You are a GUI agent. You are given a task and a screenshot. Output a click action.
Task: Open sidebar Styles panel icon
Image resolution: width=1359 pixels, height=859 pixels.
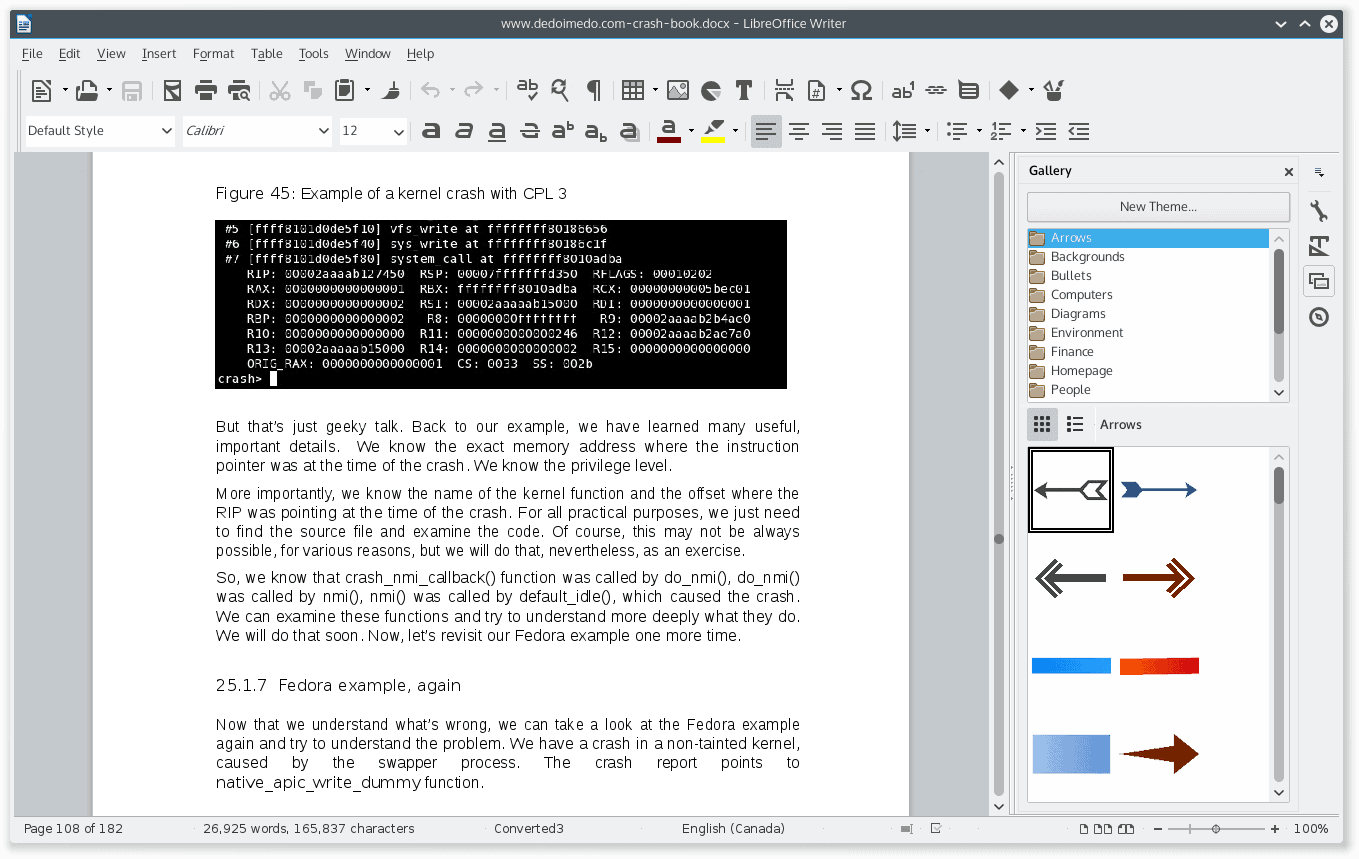click(1319, 246)
